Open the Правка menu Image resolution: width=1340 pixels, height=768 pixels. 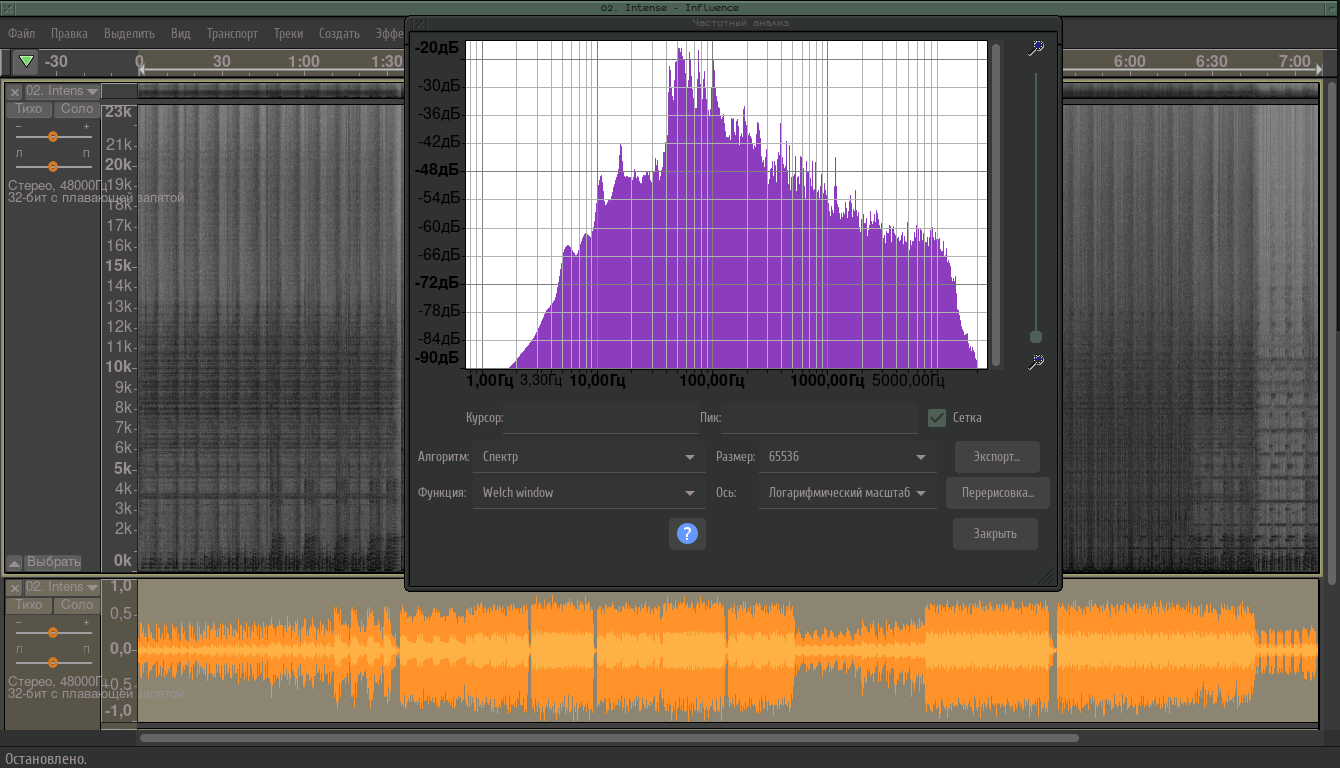(x=69, y=33)
